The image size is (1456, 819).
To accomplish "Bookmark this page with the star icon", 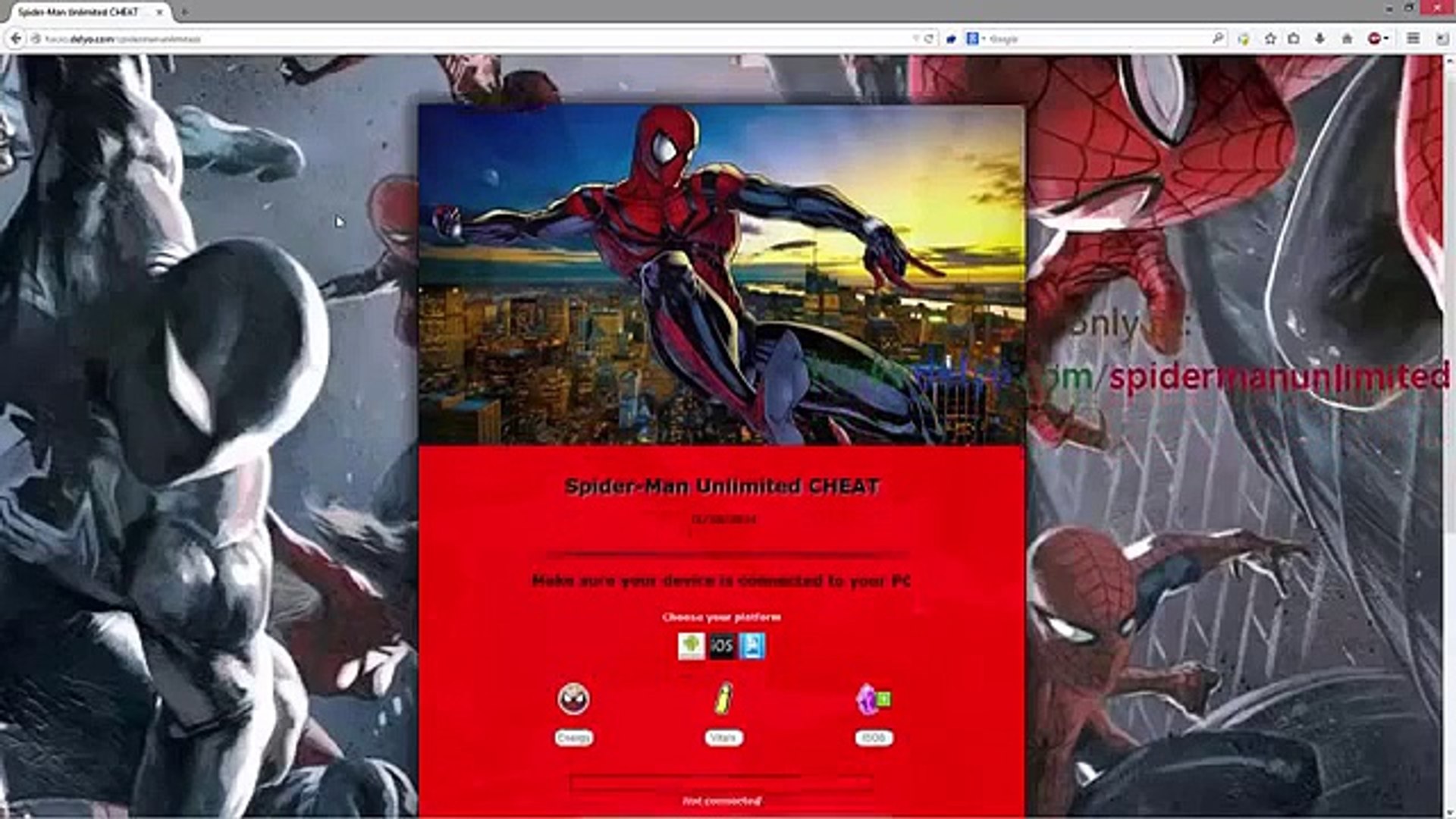I will click(x=1270, y=39).
